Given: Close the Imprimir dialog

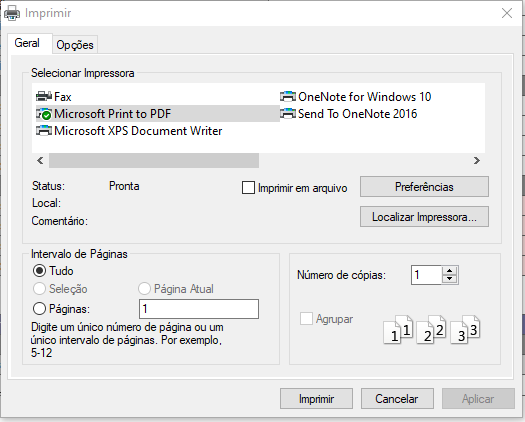Looking at the screenshot, I should click(507, 13).
